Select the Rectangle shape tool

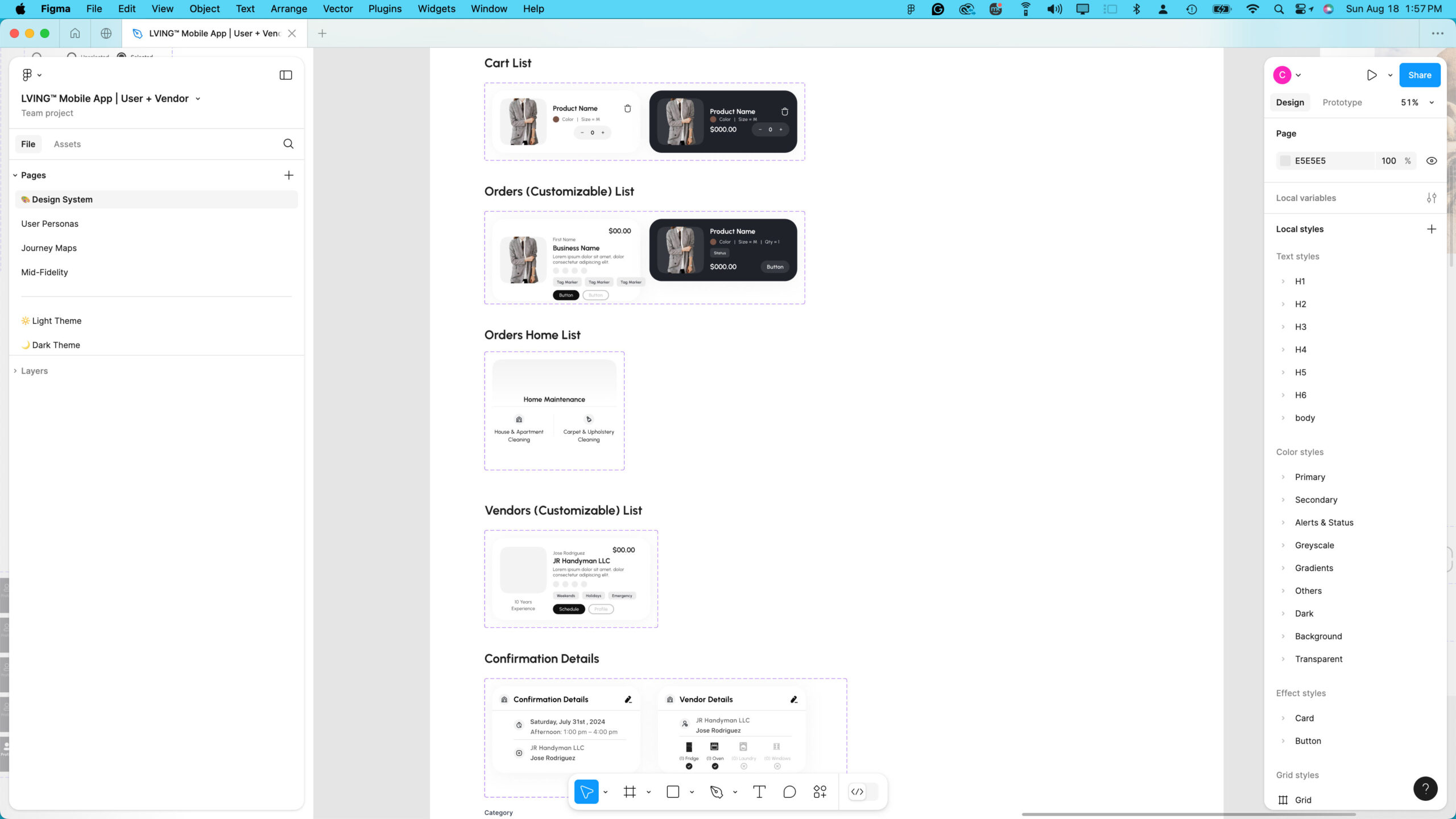(x=673, y=792)
